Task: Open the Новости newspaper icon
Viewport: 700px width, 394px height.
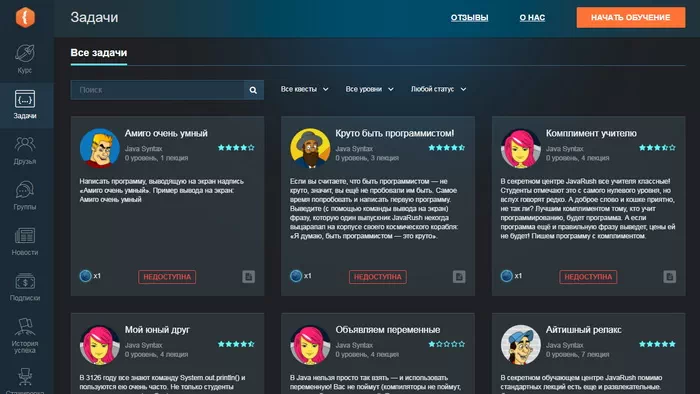Action: click(25, 235)
